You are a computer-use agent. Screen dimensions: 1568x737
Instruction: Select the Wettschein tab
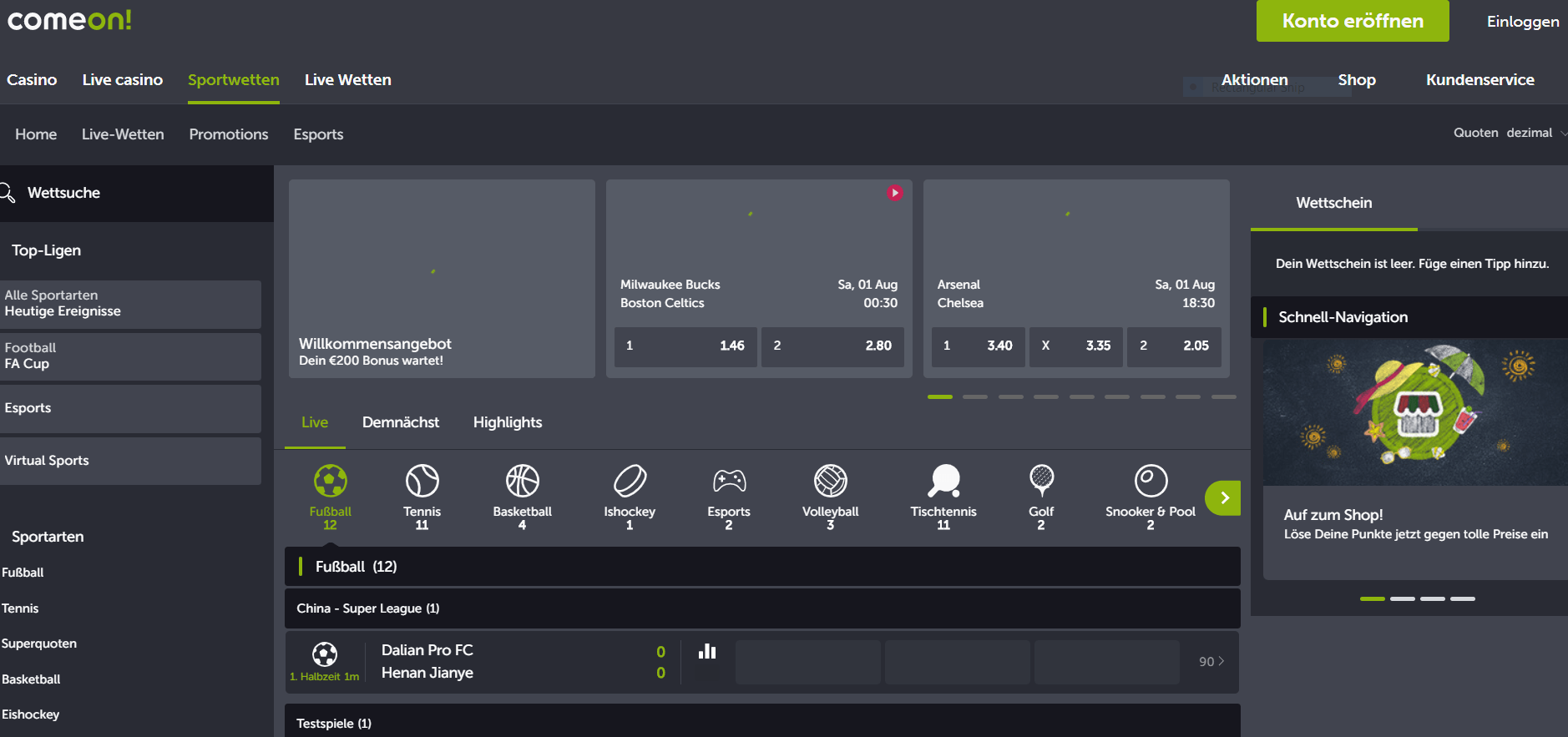tap(1334, 203)
